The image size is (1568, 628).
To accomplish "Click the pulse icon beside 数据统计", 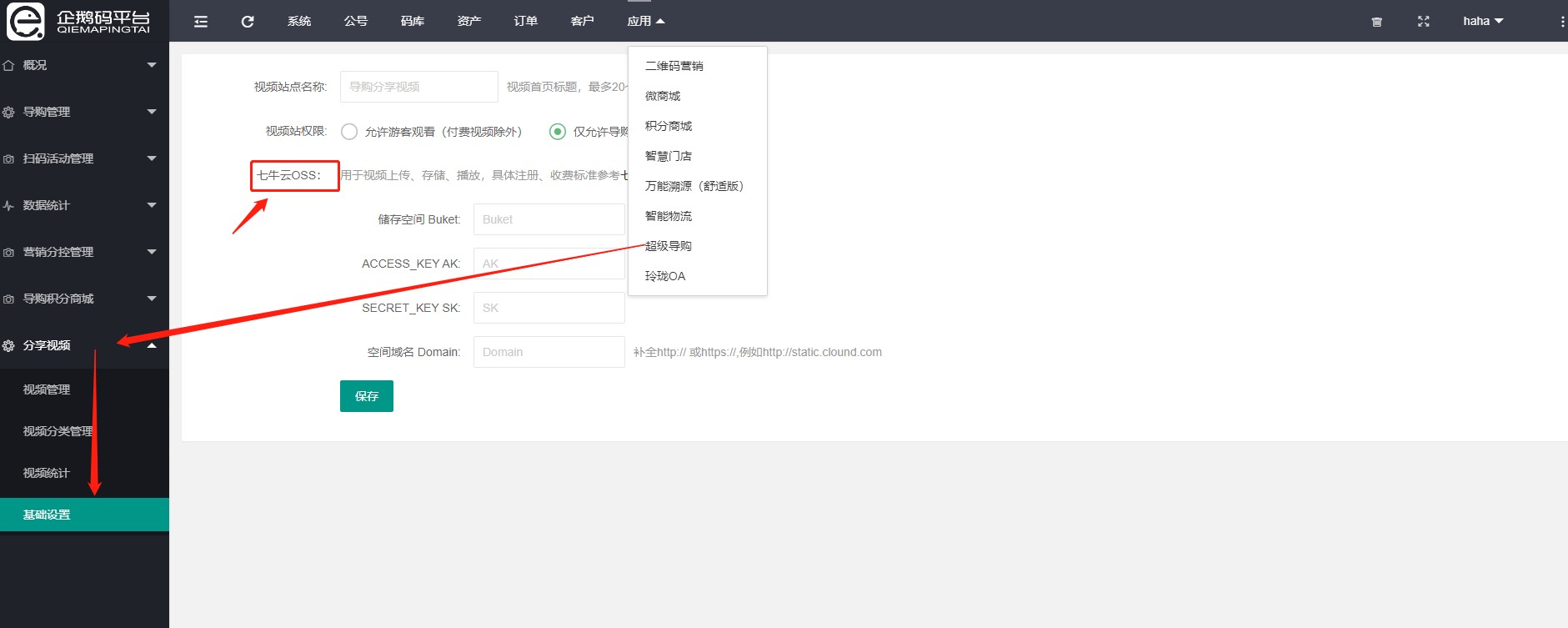I will (8, 205).
